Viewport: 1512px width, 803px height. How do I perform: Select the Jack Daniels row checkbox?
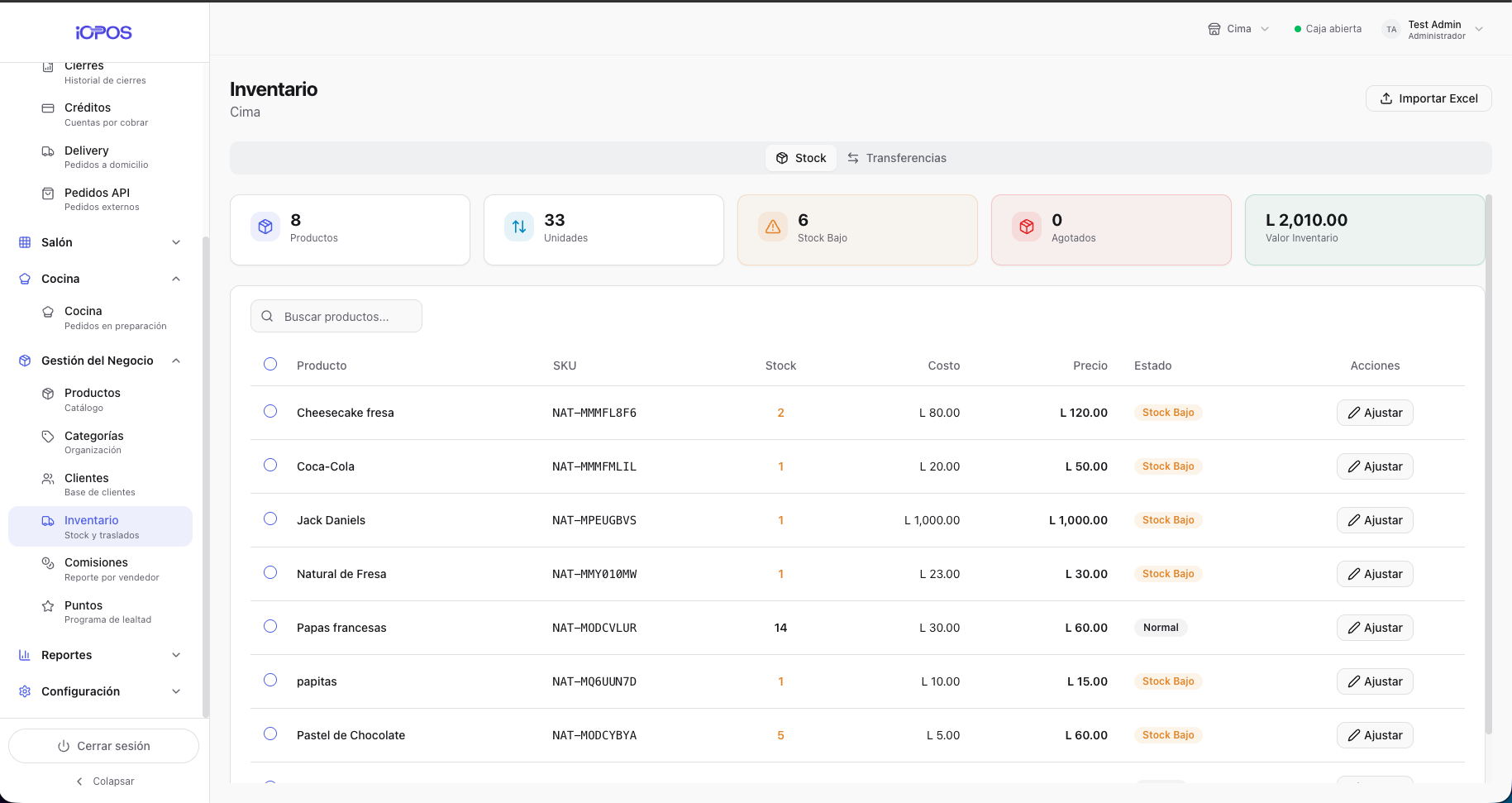pyautogui.click(x=270, y=519)
